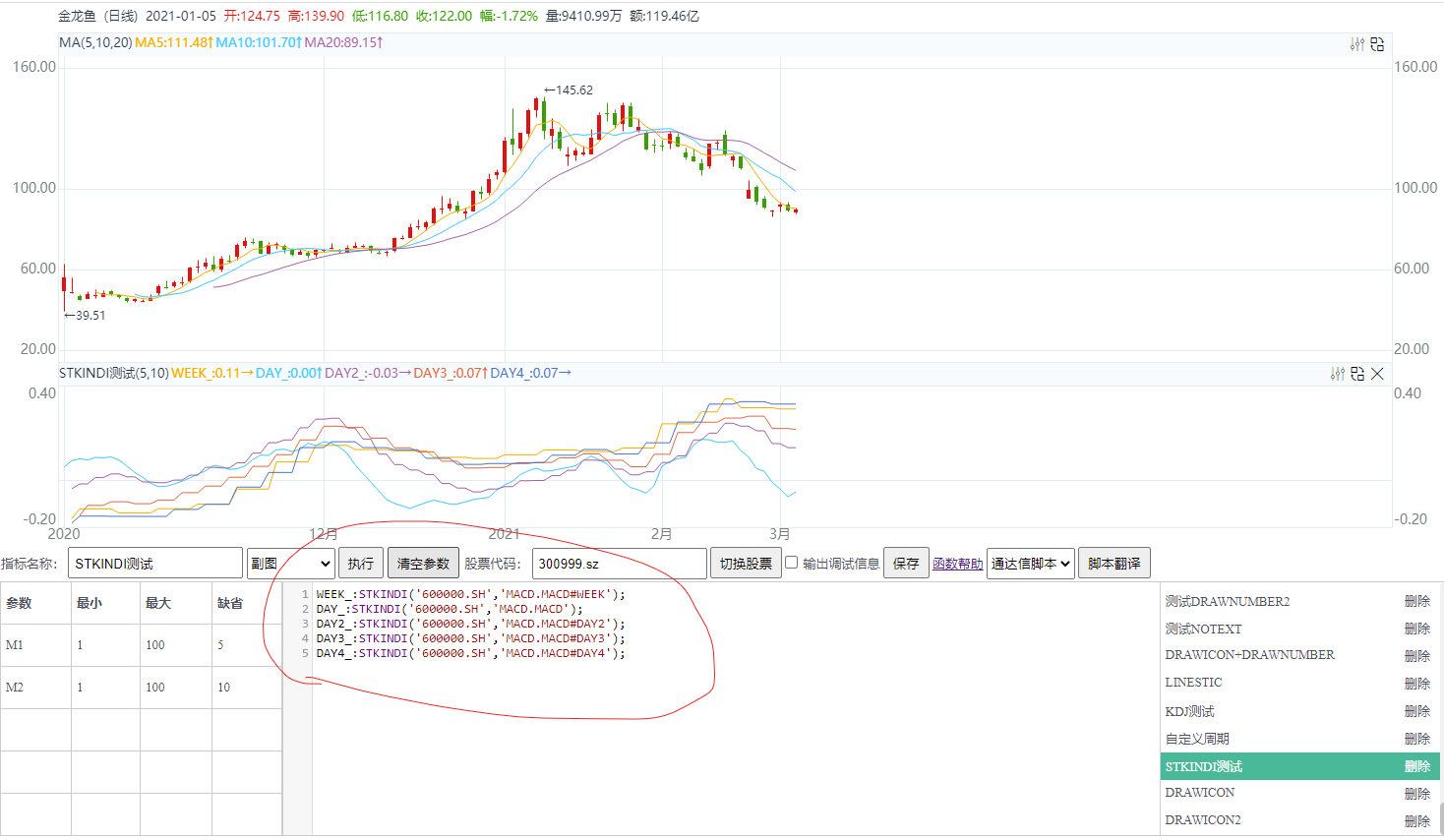Click MA20:89.15 legend label
Screen dimensions: 1444x840
tap(343, 42)
